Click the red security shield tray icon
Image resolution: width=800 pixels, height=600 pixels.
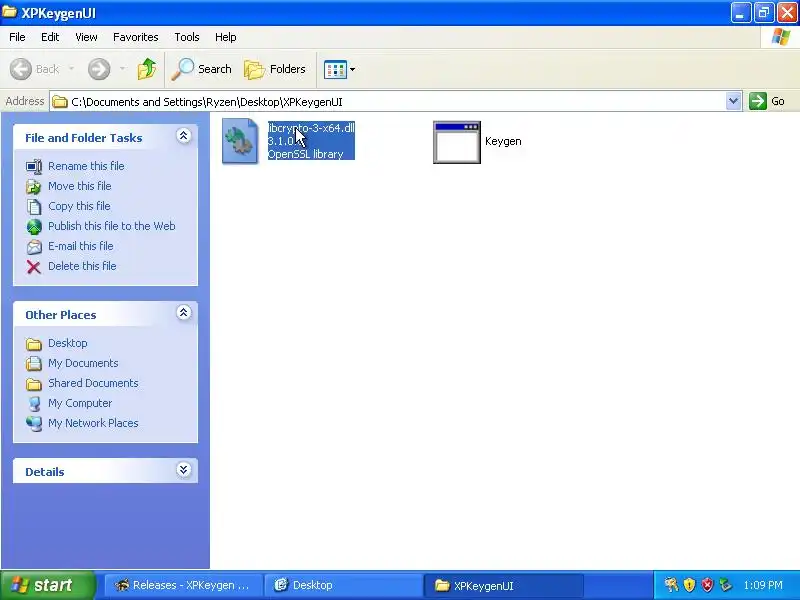[x=707, y=585]
